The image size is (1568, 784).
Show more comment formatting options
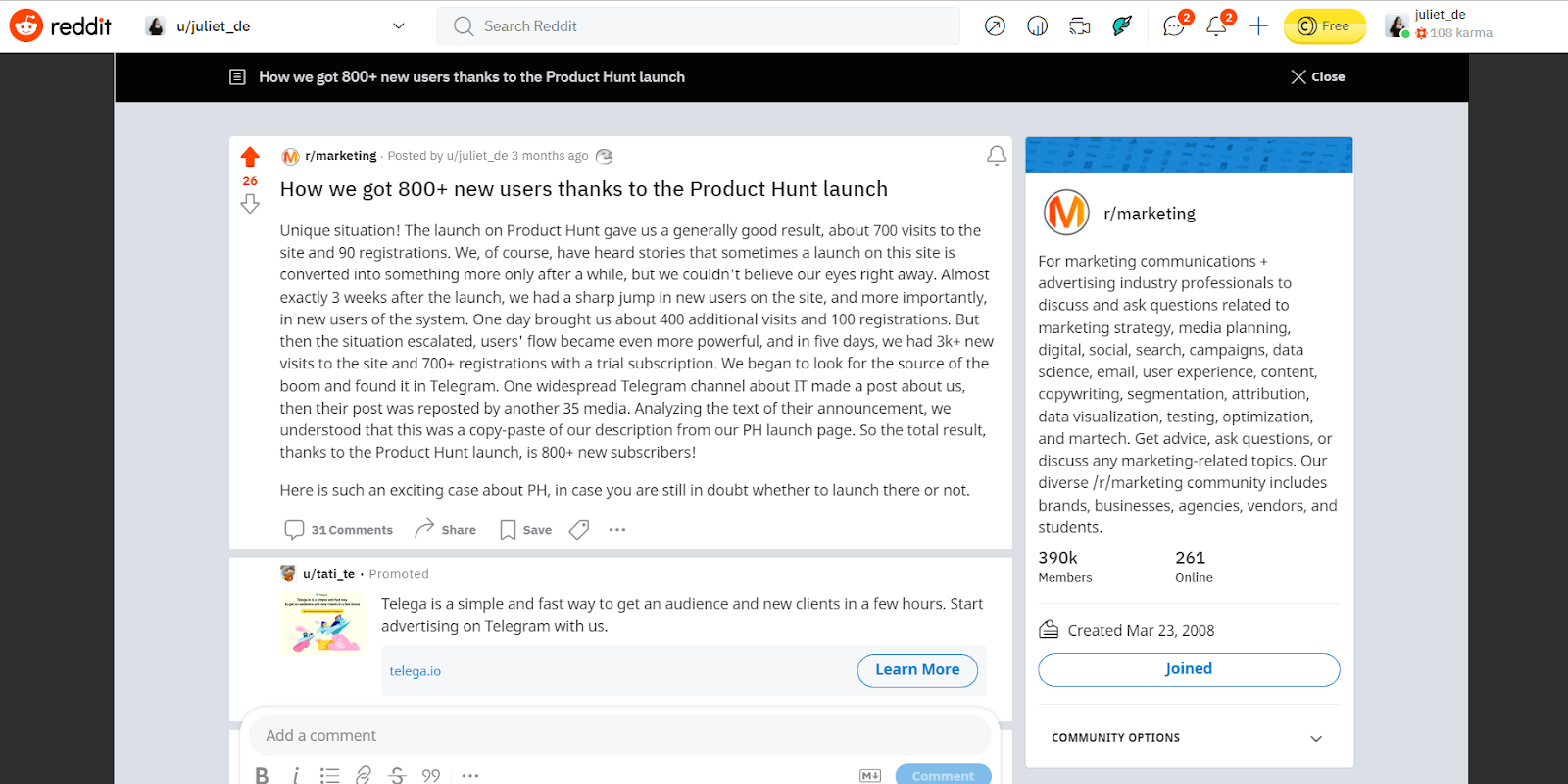click(470, 775)
